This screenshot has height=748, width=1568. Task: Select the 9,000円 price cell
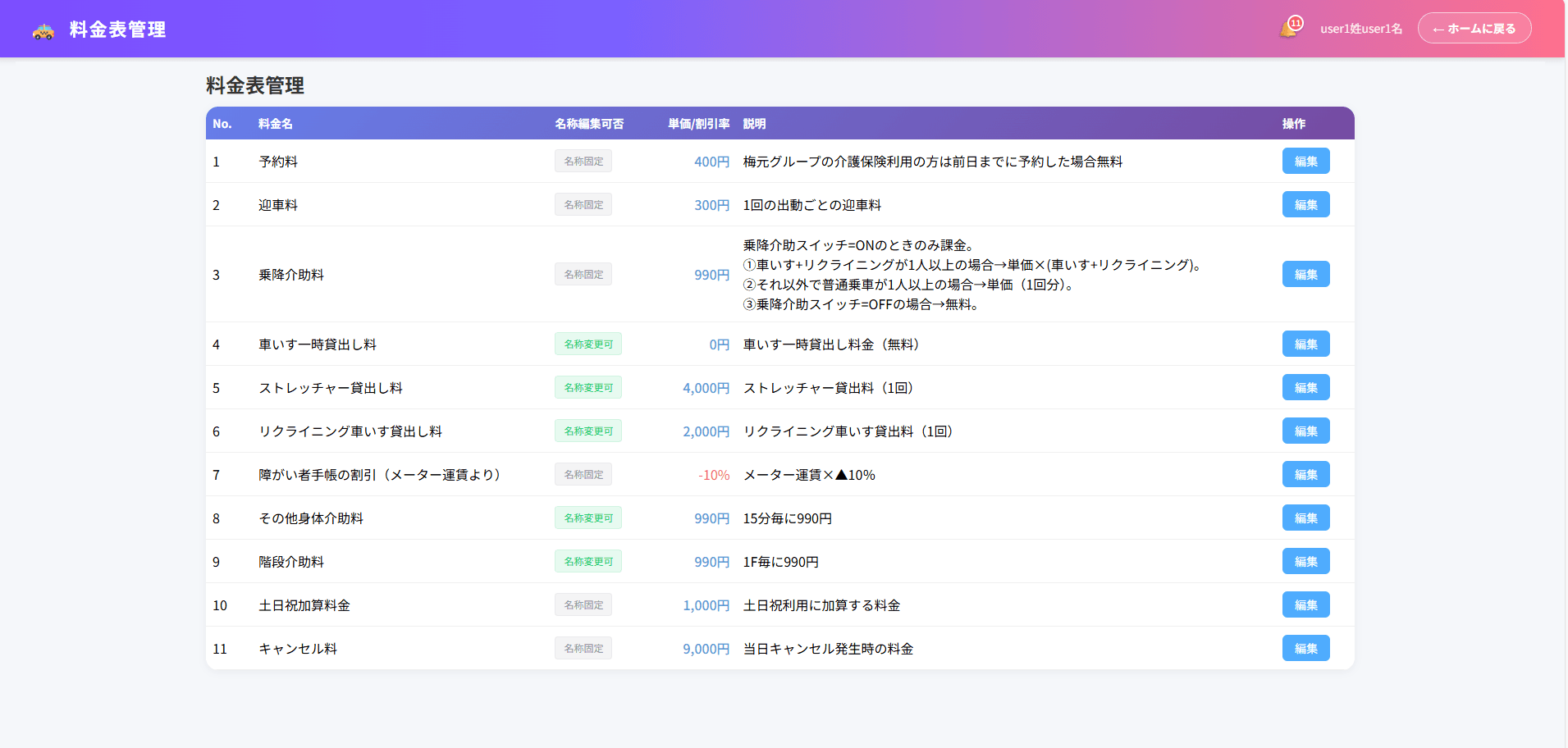point(706,649)
